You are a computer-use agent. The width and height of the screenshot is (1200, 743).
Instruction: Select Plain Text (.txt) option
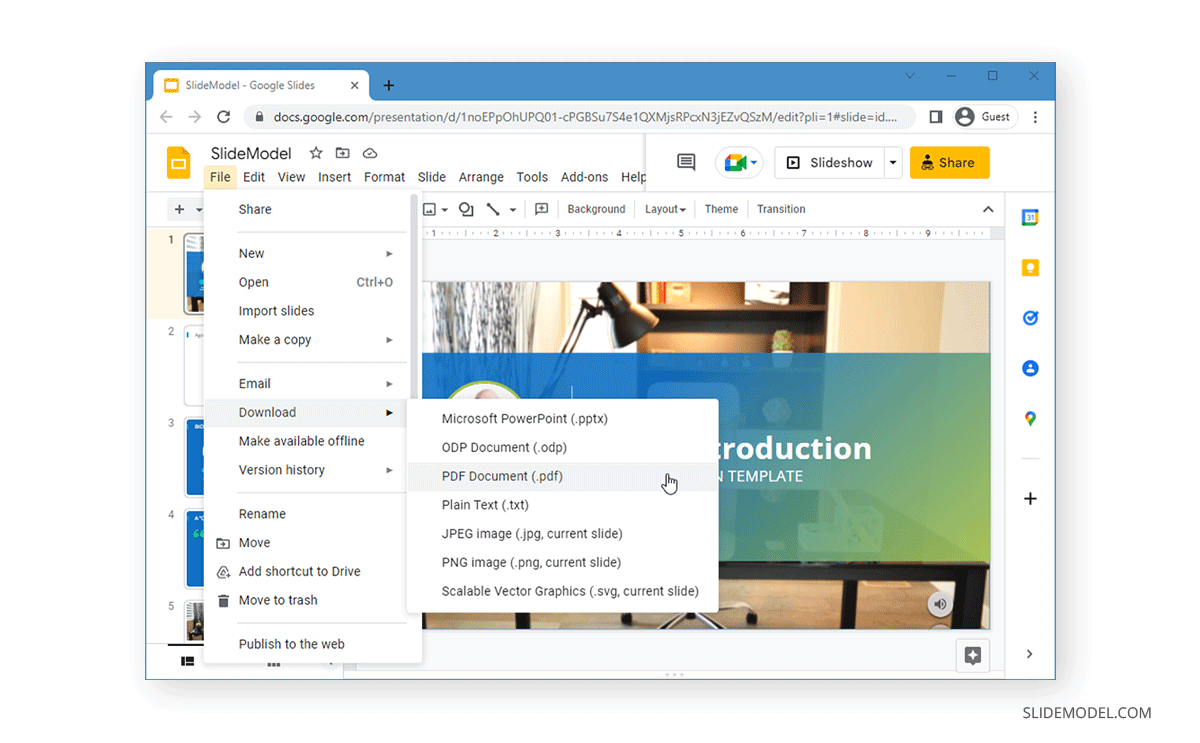pyautogui.click(x=563, y=505)
